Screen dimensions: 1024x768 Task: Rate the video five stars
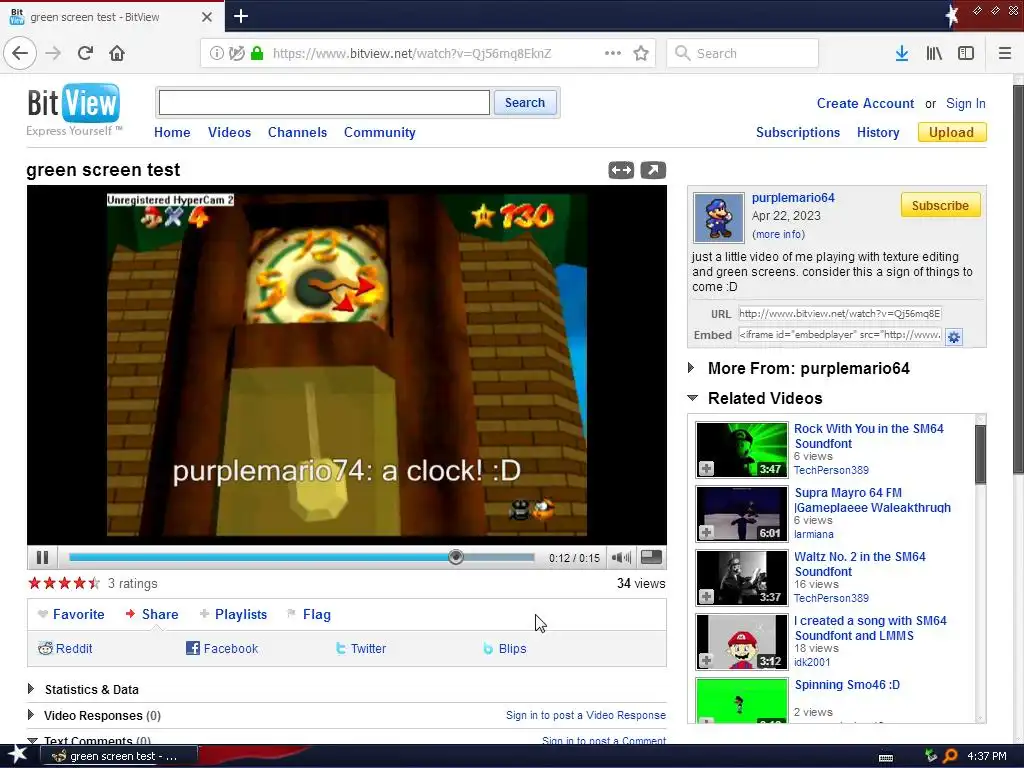95,583
